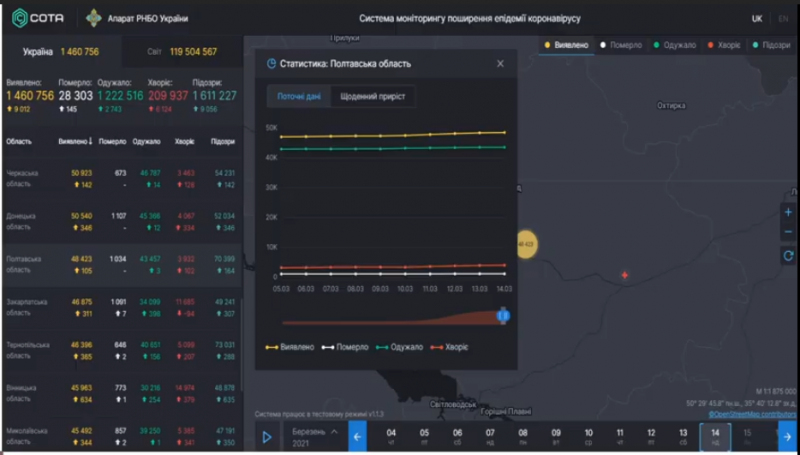
Task: Toggle the Хворіє series in chart legend
Action: click(x=449, y=347)
